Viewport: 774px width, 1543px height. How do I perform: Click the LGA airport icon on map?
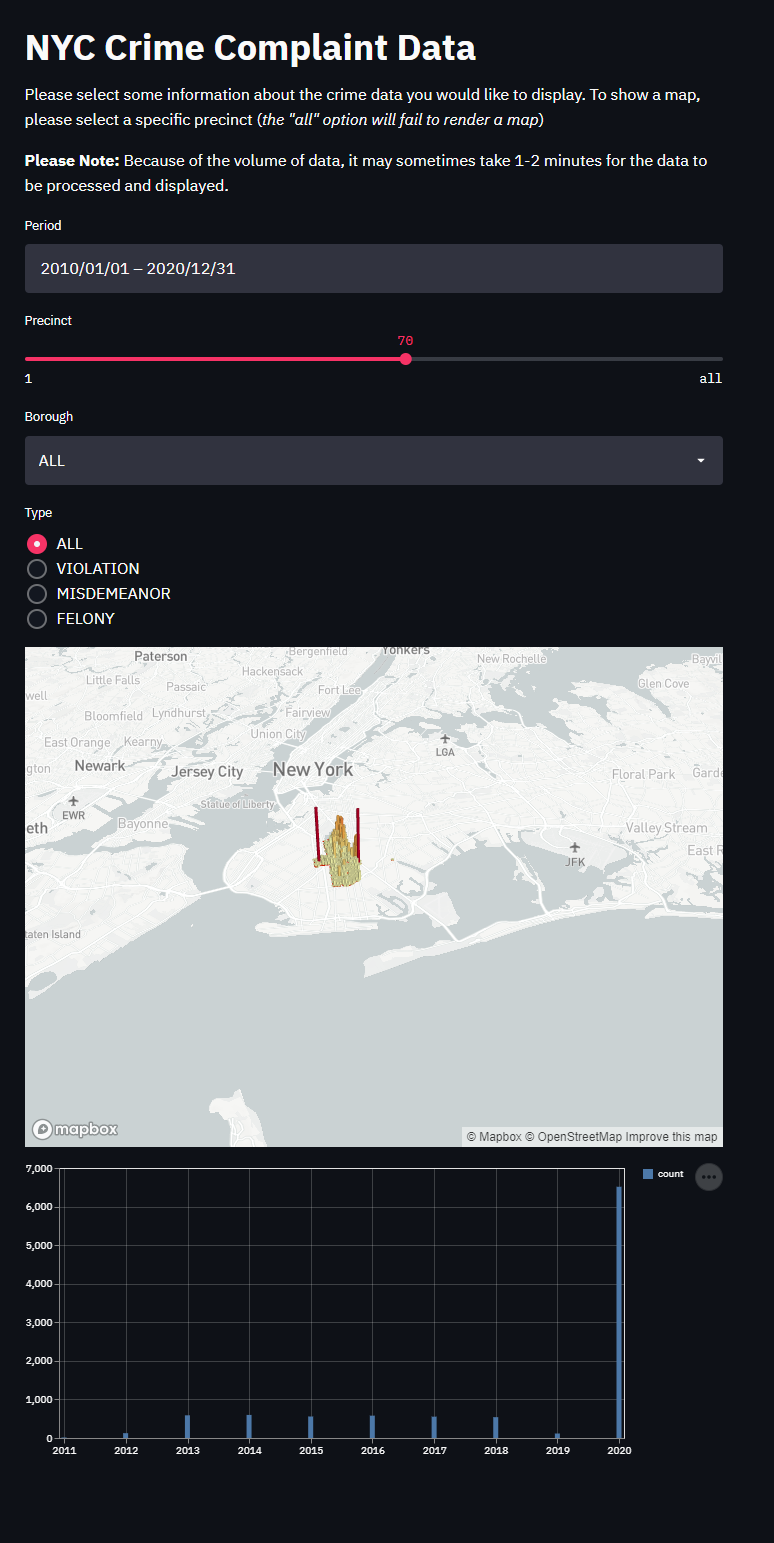pyautogui.click(x=445, y=739)
